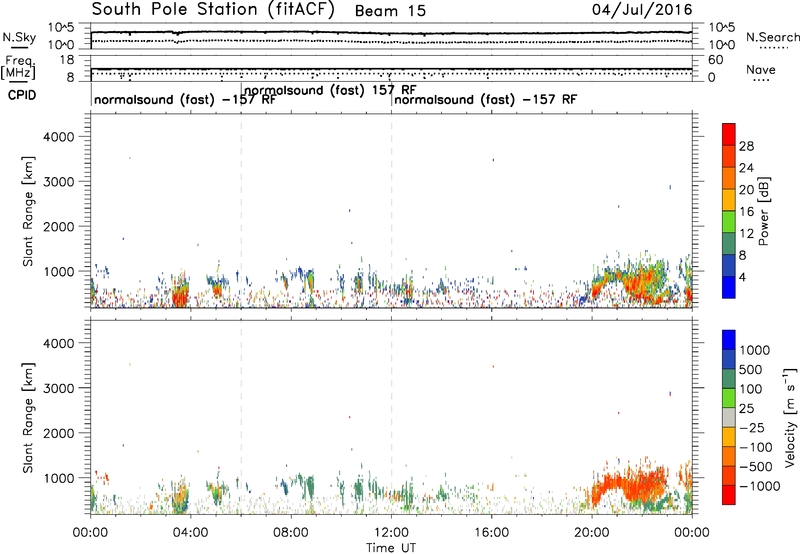The width and height of the screenshot is (800, 554).
Task: Click the "24" label on Power colorbar
Action: click(x=746, y=168)
